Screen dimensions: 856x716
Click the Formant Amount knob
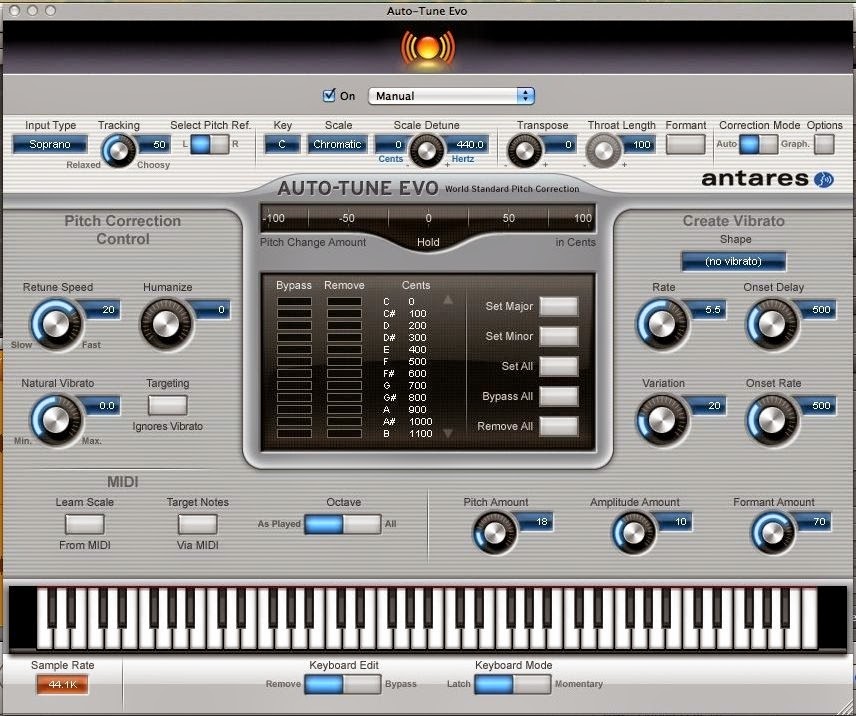pyautogui.click(x=772, y=533)
